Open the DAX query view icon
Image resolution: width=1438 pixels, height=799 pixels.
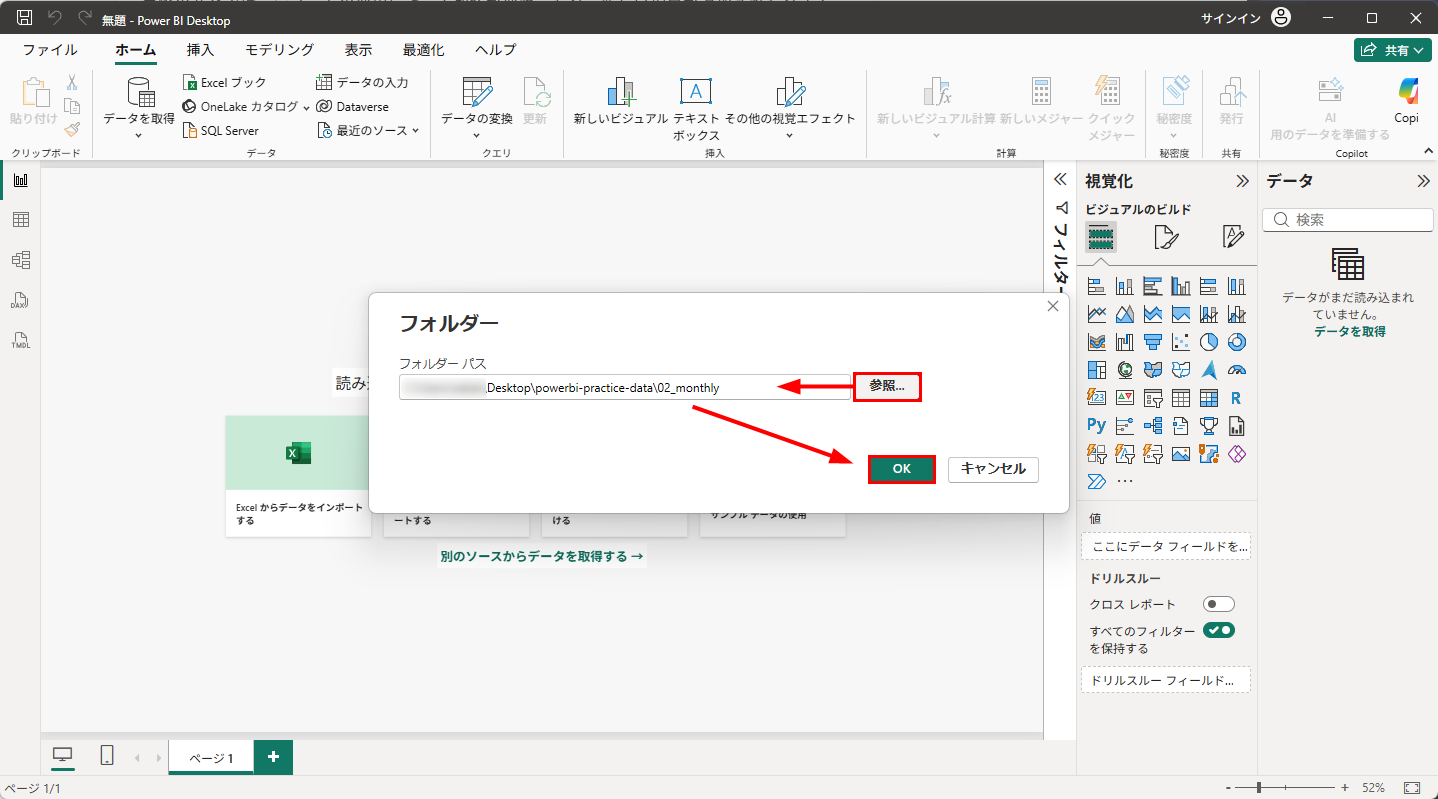[20, 300]
